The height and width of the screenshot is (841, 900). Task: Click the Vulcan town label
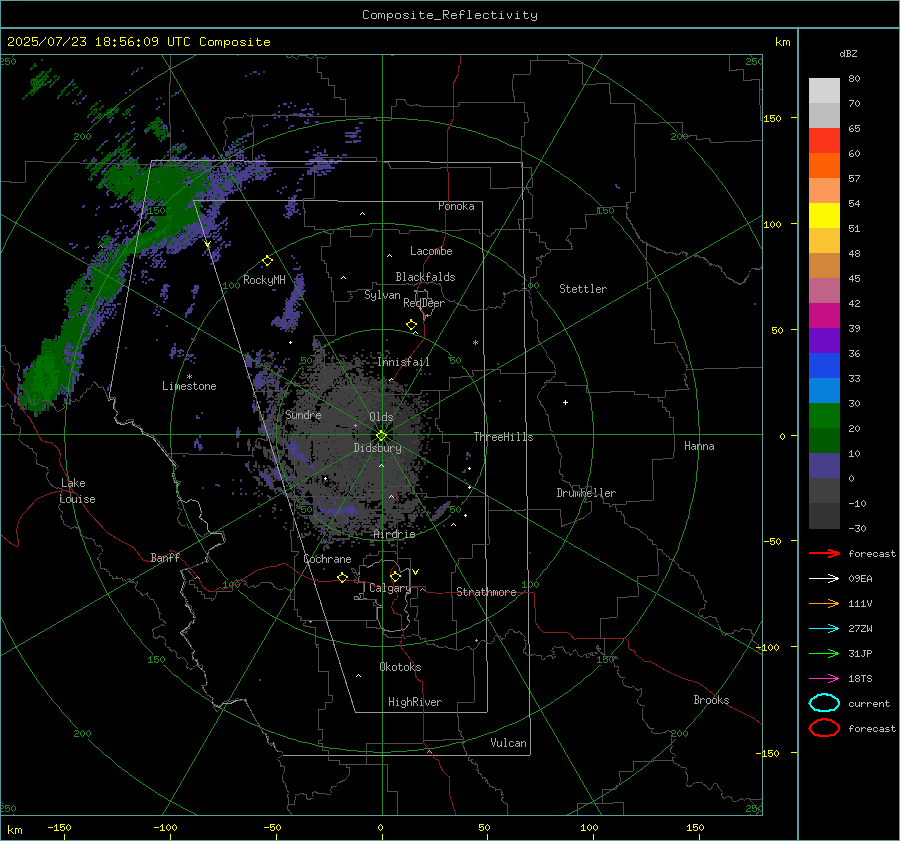click(x=509, y=743)
